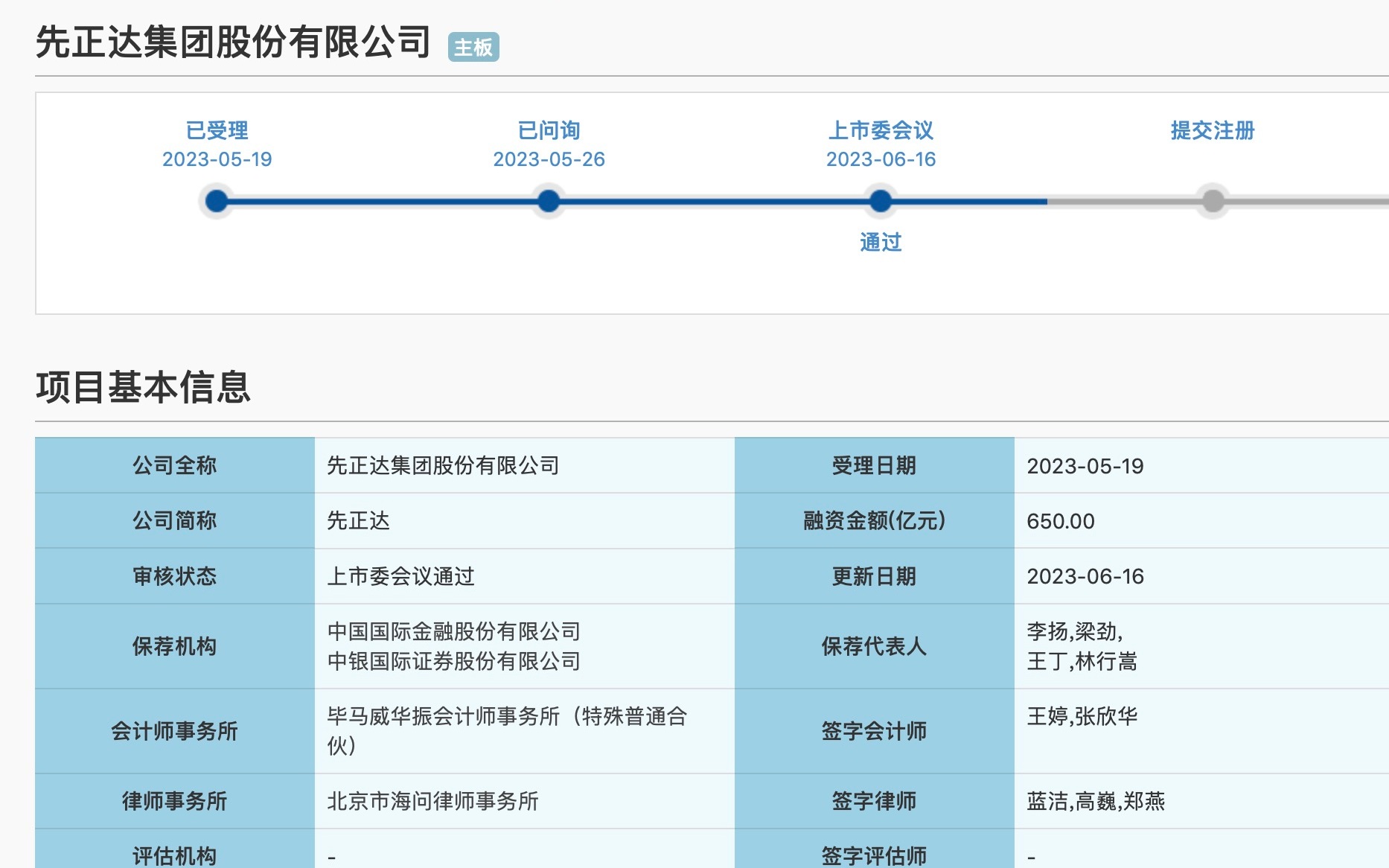This screenshot has width=1389, height=868.
Task: Click the 2023-05-26 inquiry date
Action: click(x=549, y=159)
